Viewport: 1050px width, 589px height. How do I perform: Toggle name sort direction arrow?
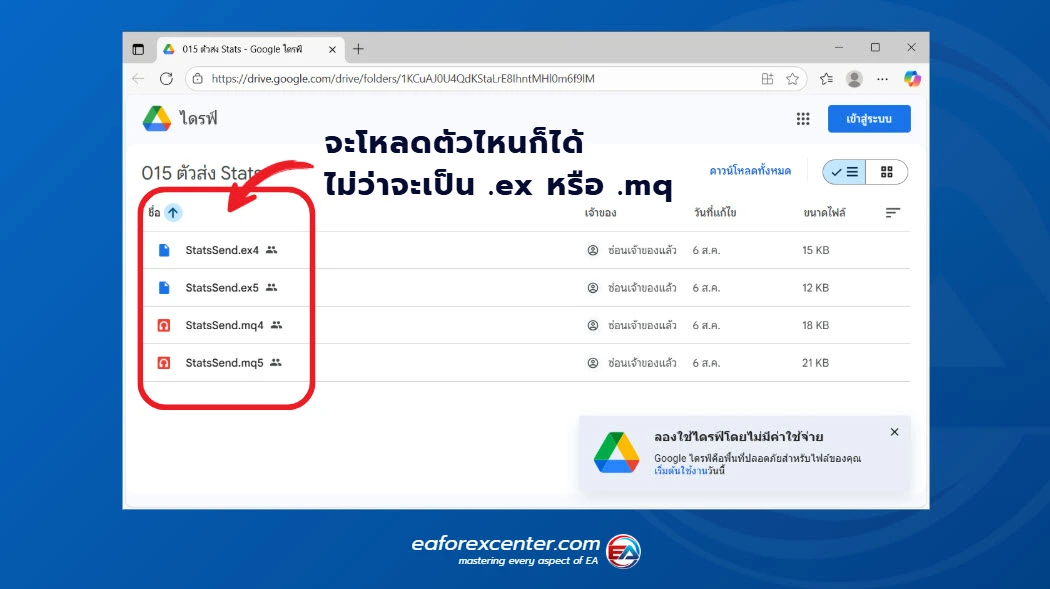pyautogui.click(x=173, y=213)
